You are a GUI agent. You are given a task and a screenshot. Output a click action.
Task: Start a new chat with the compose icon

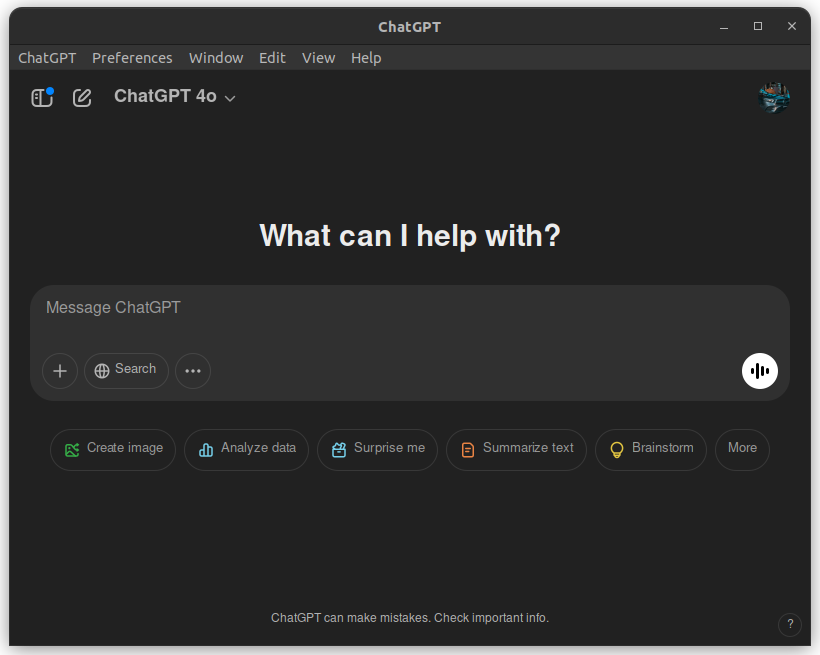click(82, 98)
